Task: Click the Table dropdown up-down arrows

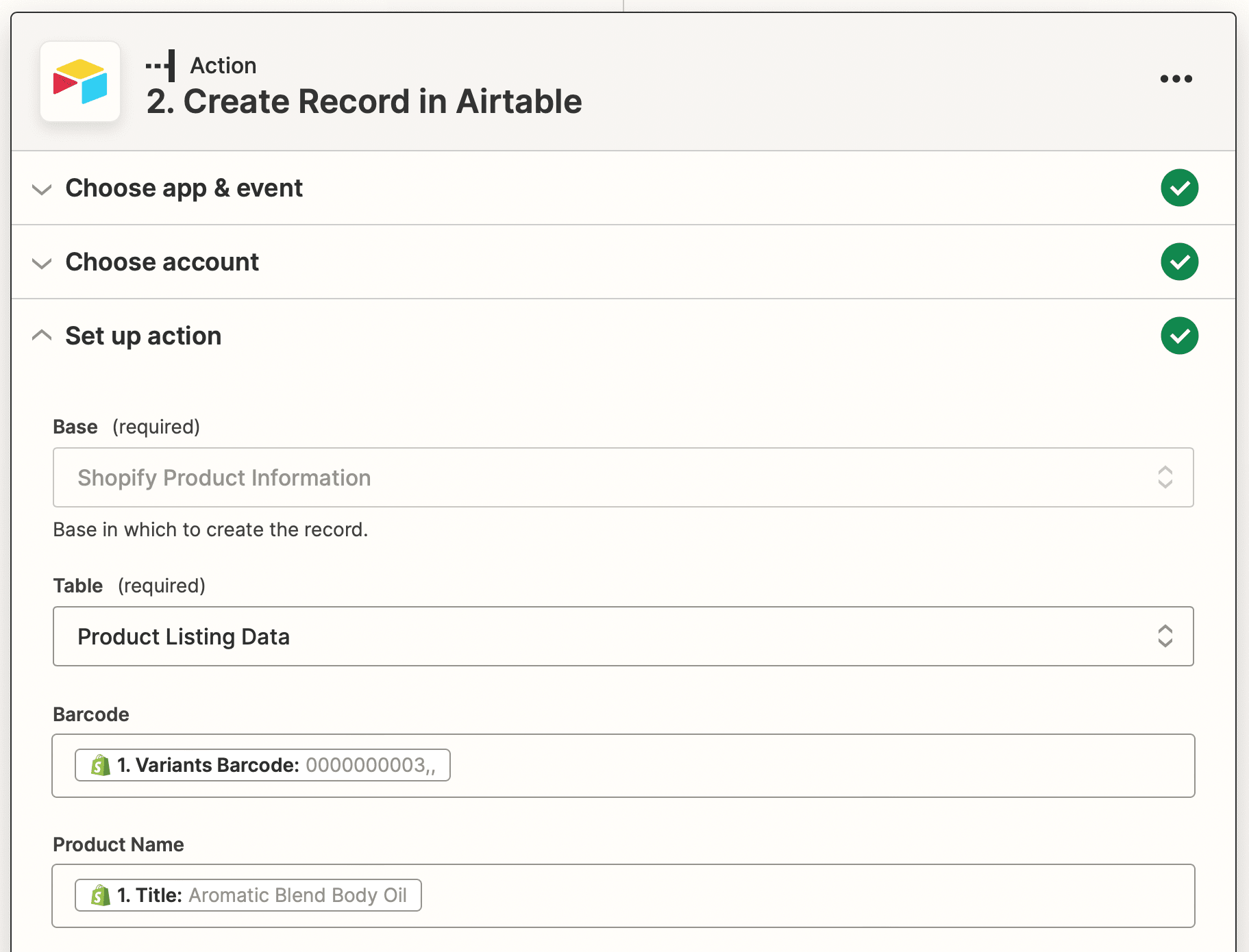Action: point(1165,636)
